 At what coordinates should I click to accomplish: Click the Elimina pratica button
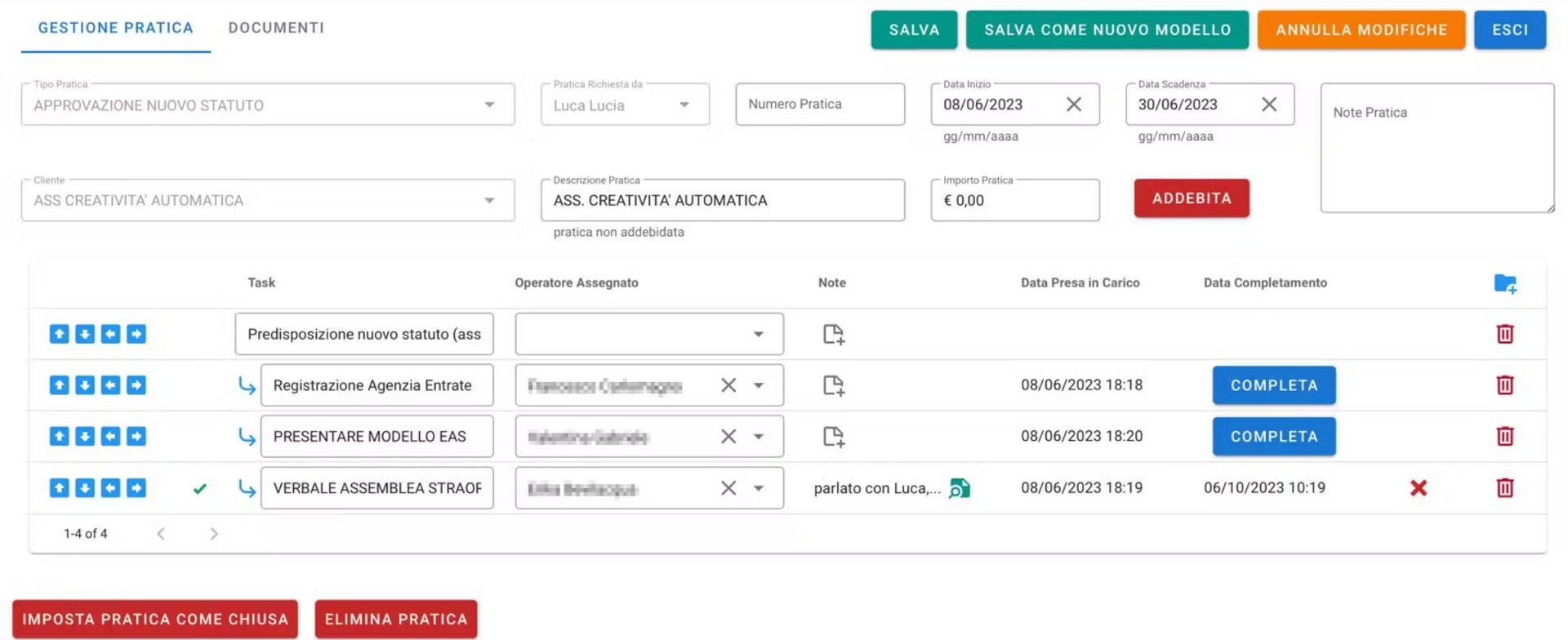point(396,620)
